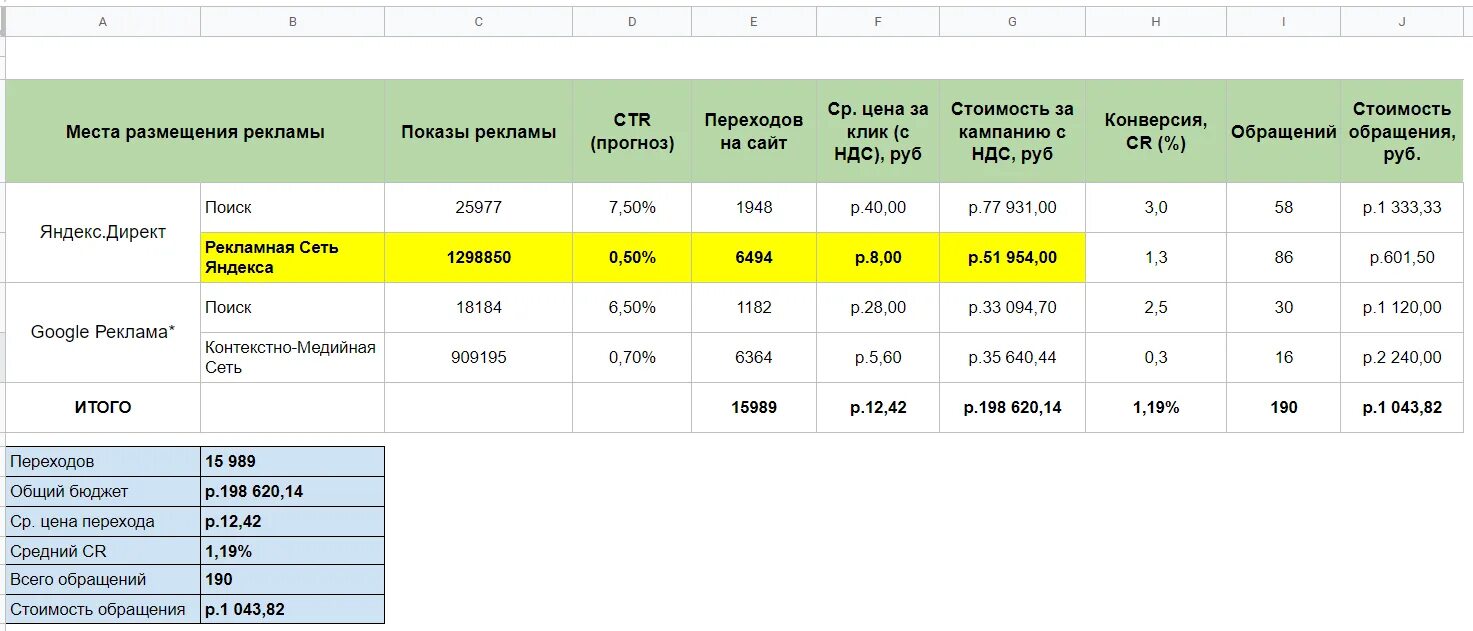Click the 'Показы рекламы' header cell
1473x631 pixels.
[479, 131]
